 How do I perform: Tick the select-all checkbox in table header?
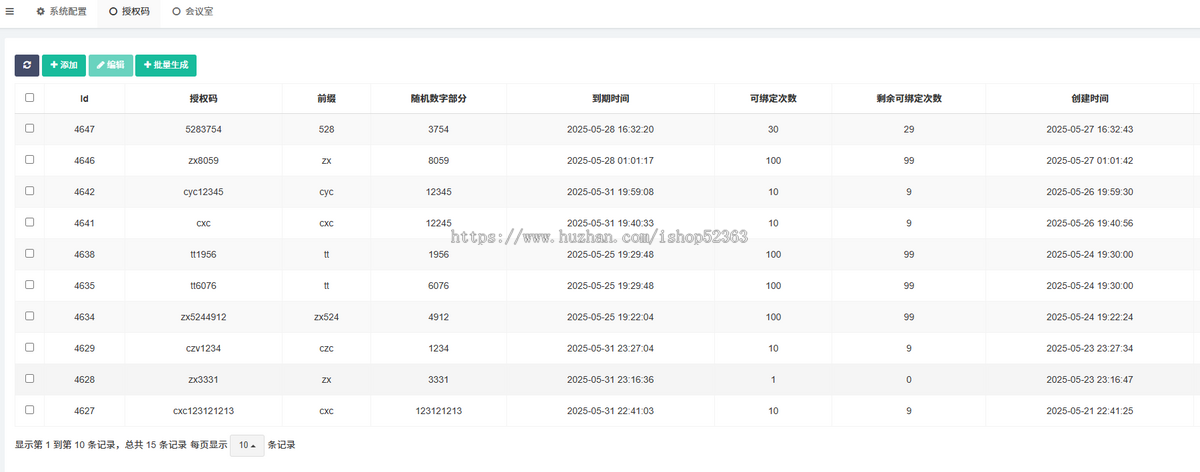coord(29,98)
